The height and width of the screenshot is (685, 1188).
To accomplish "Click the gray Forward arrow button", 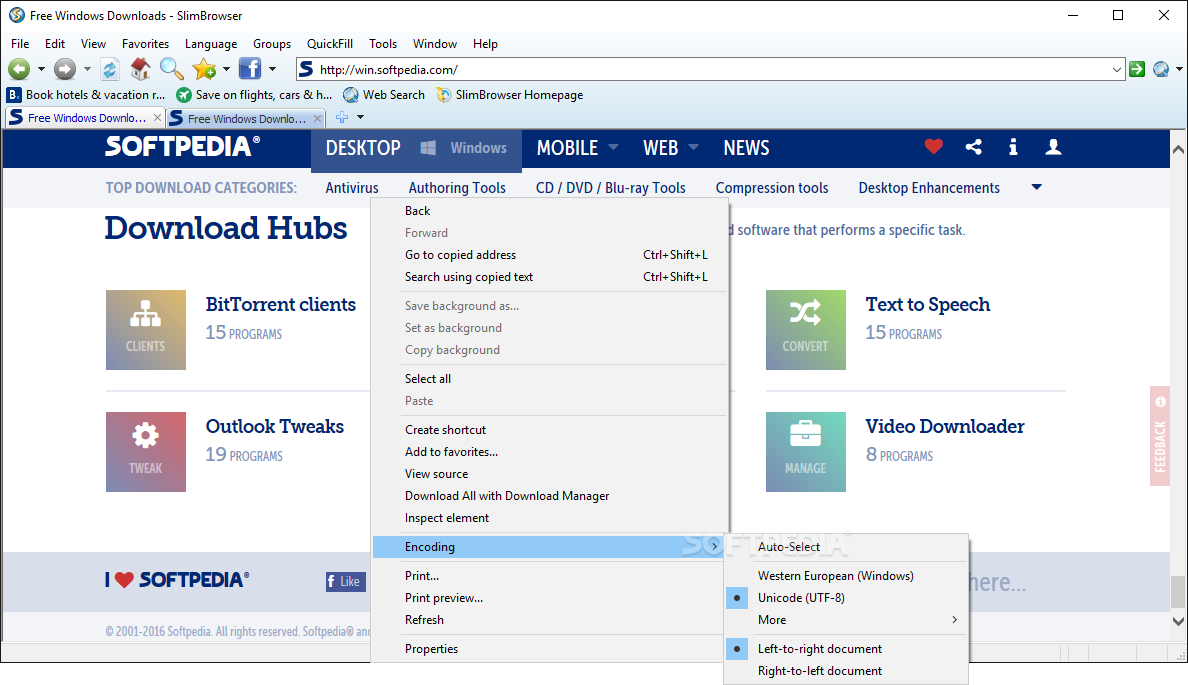I will tap(65, 69).
